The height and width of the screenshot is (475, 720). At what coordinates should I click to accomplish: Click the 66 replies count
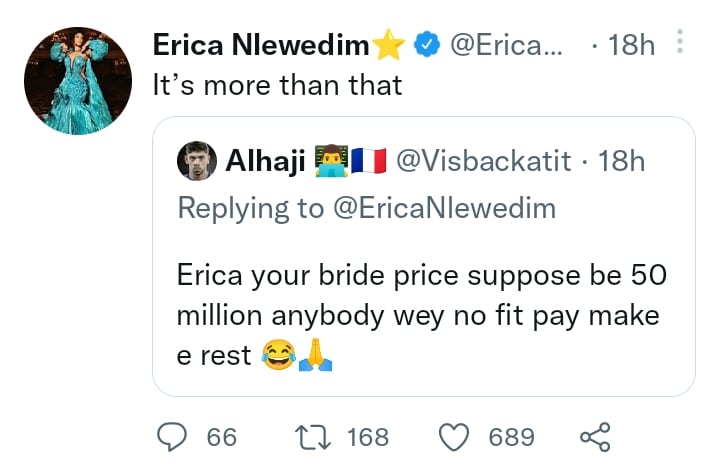(x=221, y=437)
